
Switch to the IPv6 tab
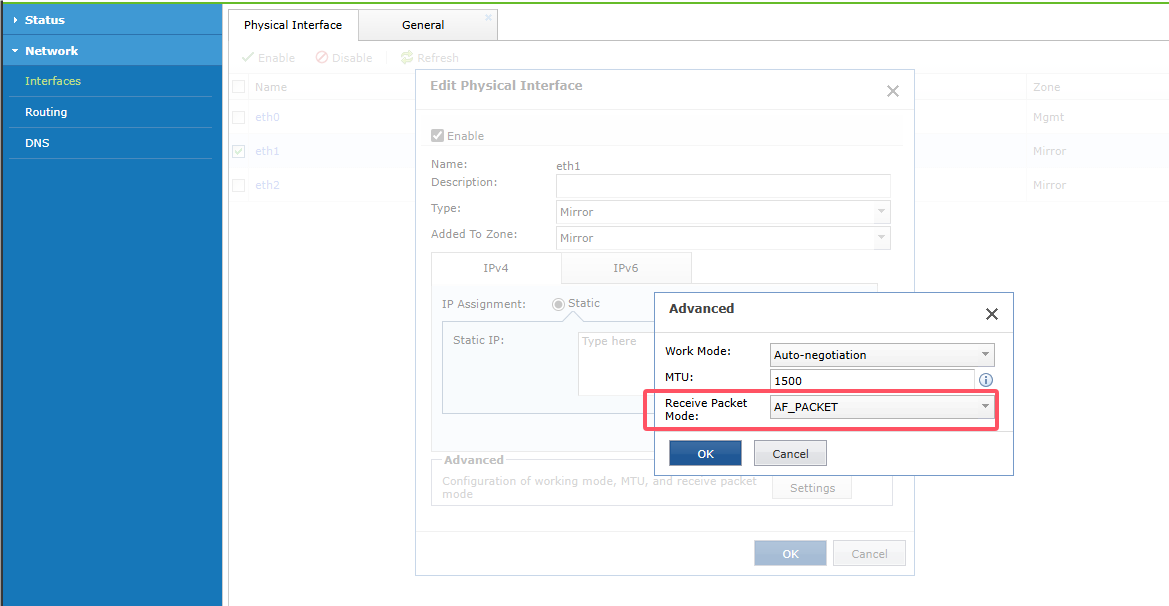tap(626, 268)
